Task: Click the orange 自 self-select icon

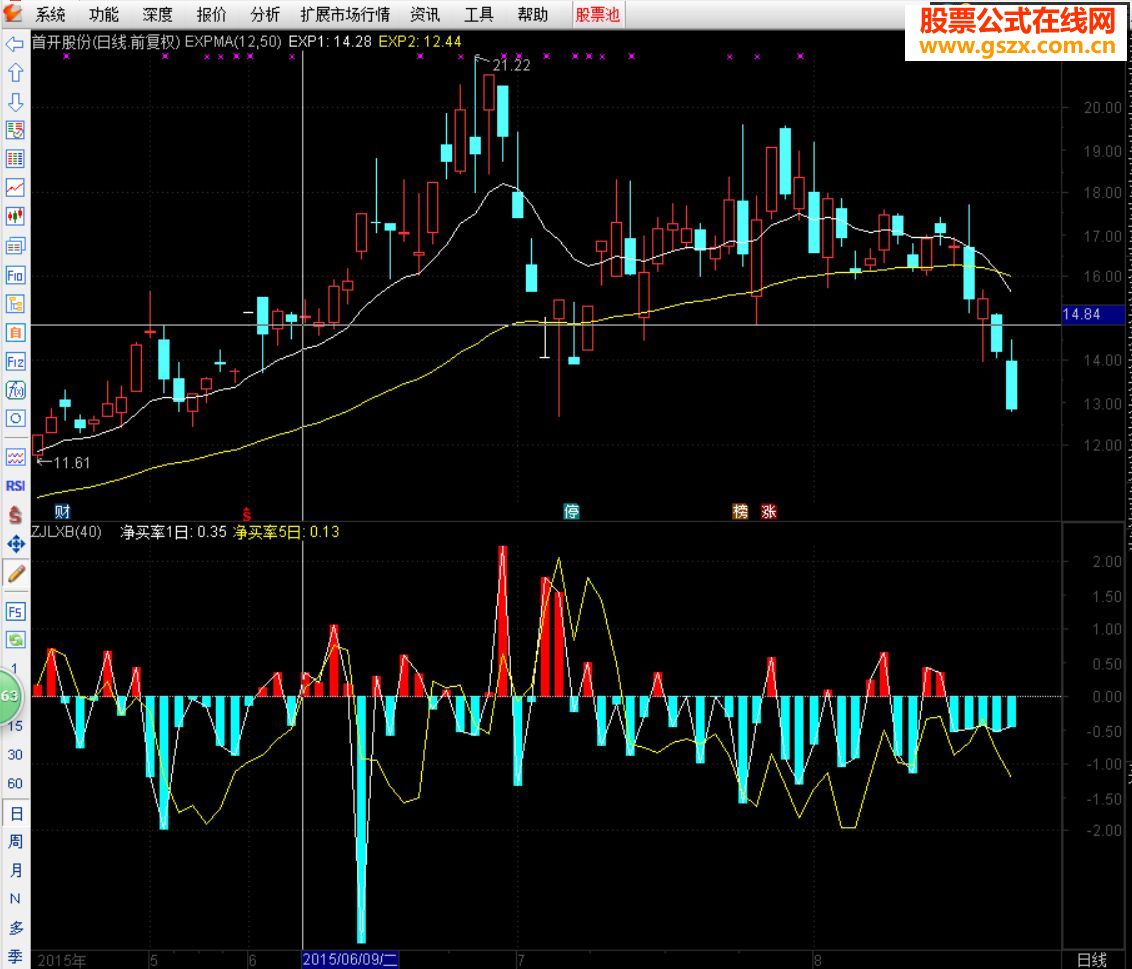Action: pyautogui.click(x=15, y=333)
